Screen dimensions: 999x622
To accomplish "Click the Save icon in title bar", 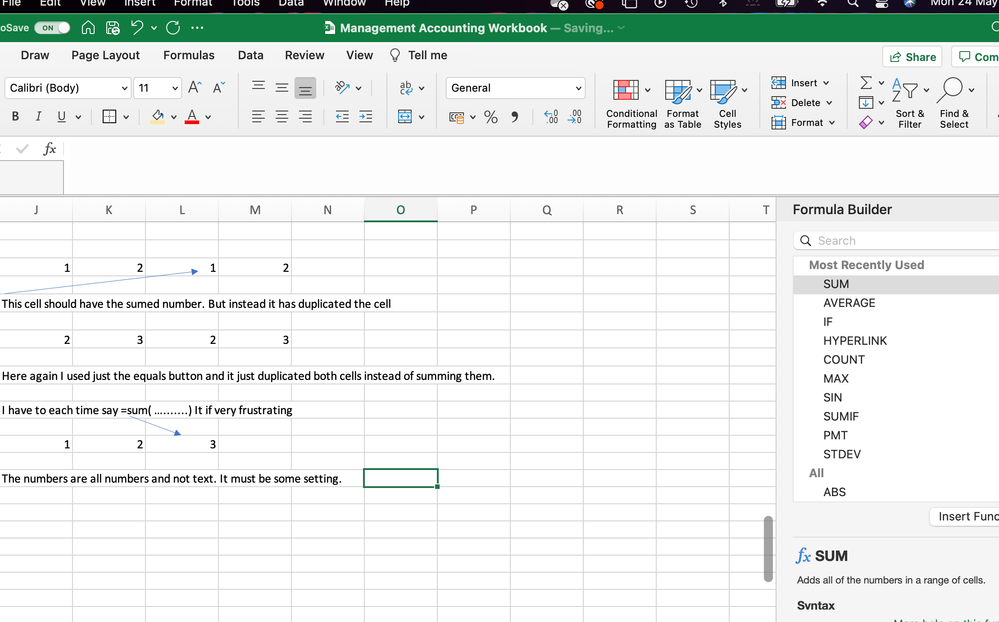I will [x=113, y=28].
